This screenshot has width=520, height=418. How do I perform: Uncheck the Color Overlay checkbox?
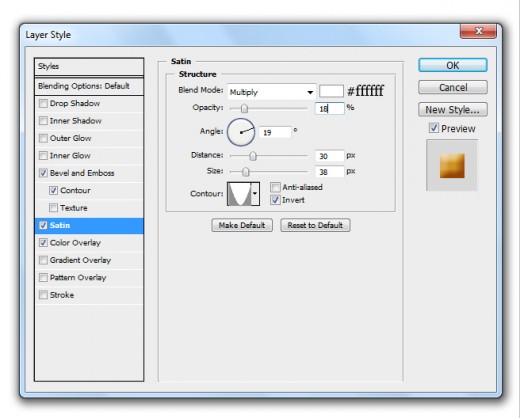43,243
